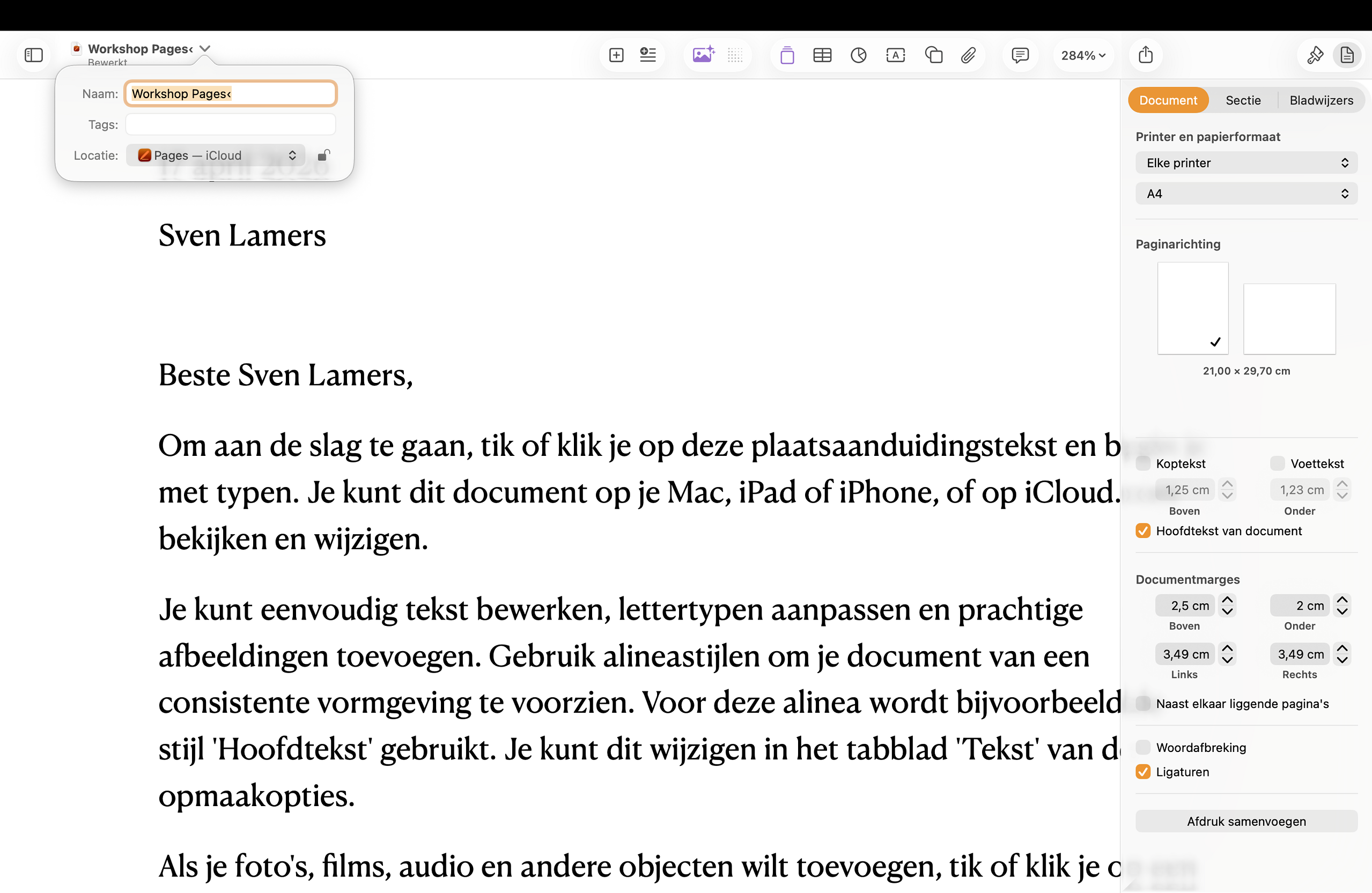Switch to the Bladwijzers tab
The height and width of the screenshot is (893, 1372).
1321,100
